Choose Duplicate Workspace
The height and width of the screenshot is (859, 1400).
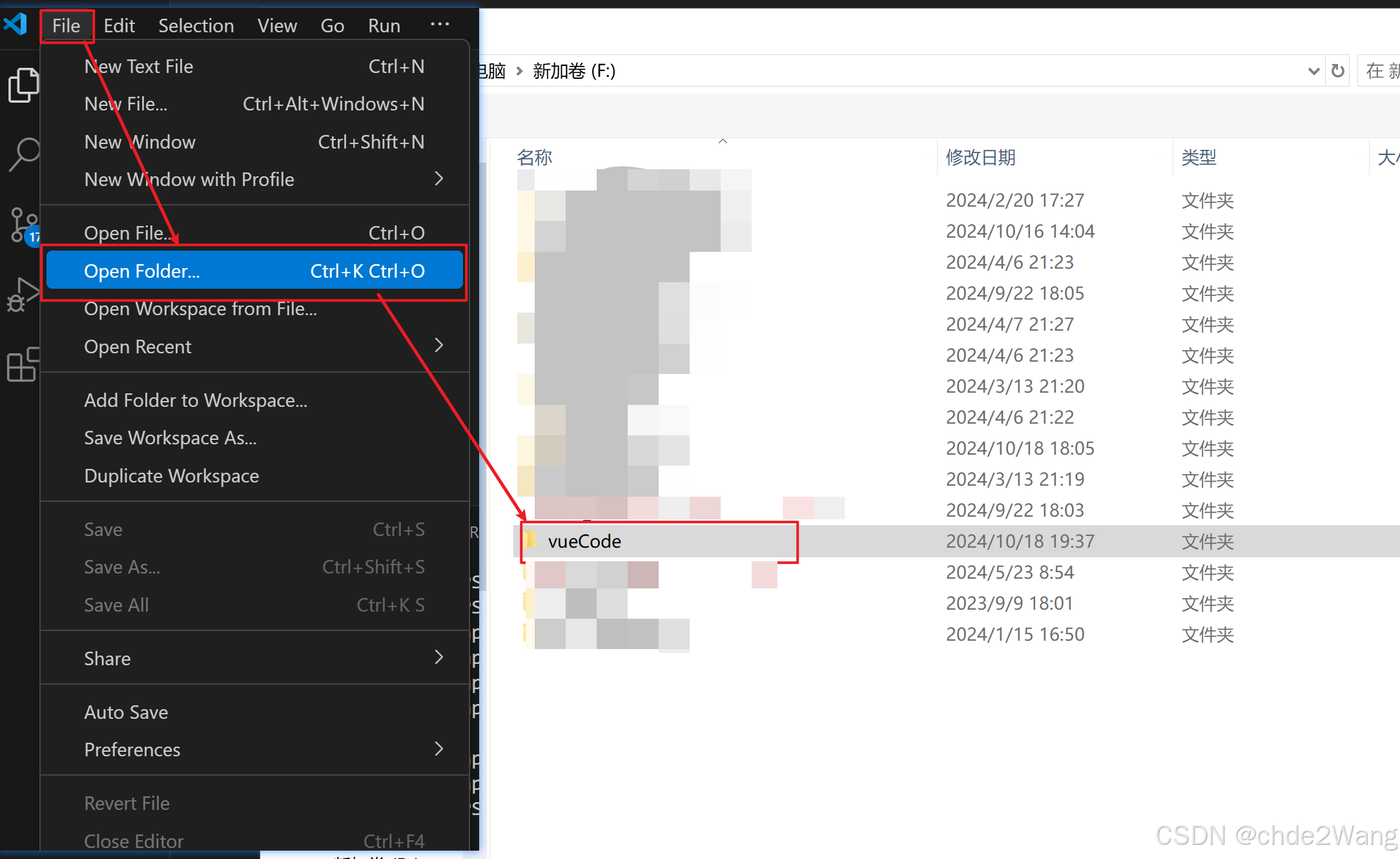254,476
